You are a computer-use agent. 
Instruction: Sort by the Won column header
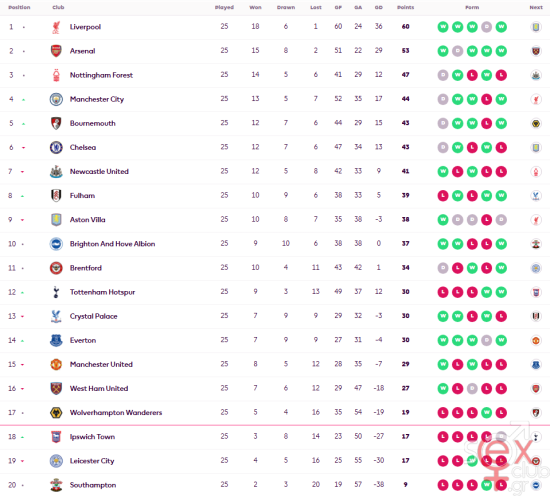pos(255,7)
